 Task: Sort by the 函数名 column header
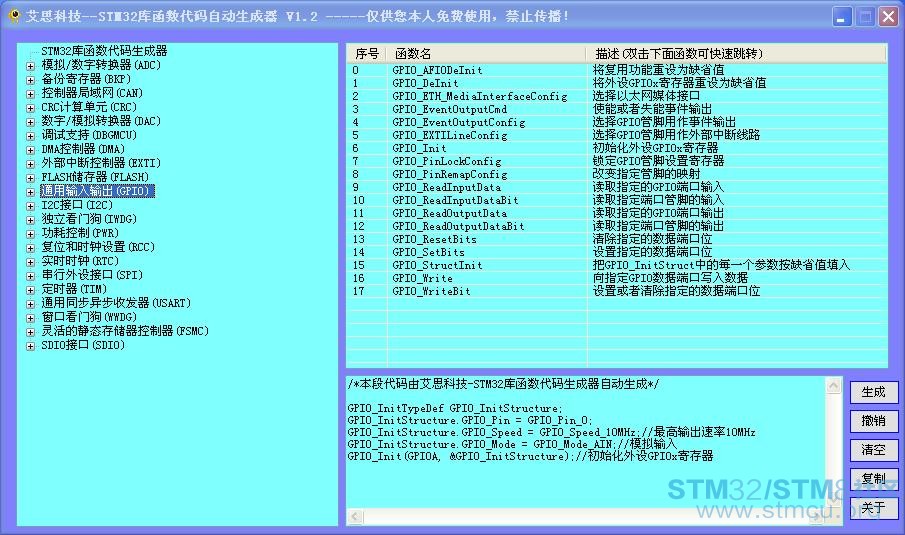487,54
